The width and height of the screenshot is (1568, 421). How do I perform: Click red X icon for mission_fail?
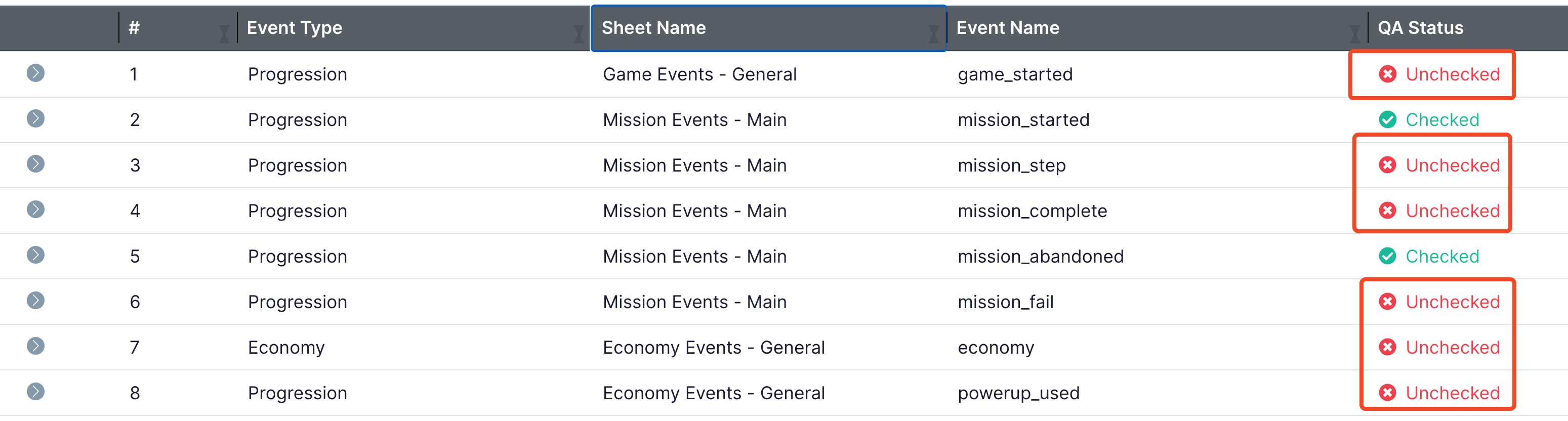(1387, 302)
